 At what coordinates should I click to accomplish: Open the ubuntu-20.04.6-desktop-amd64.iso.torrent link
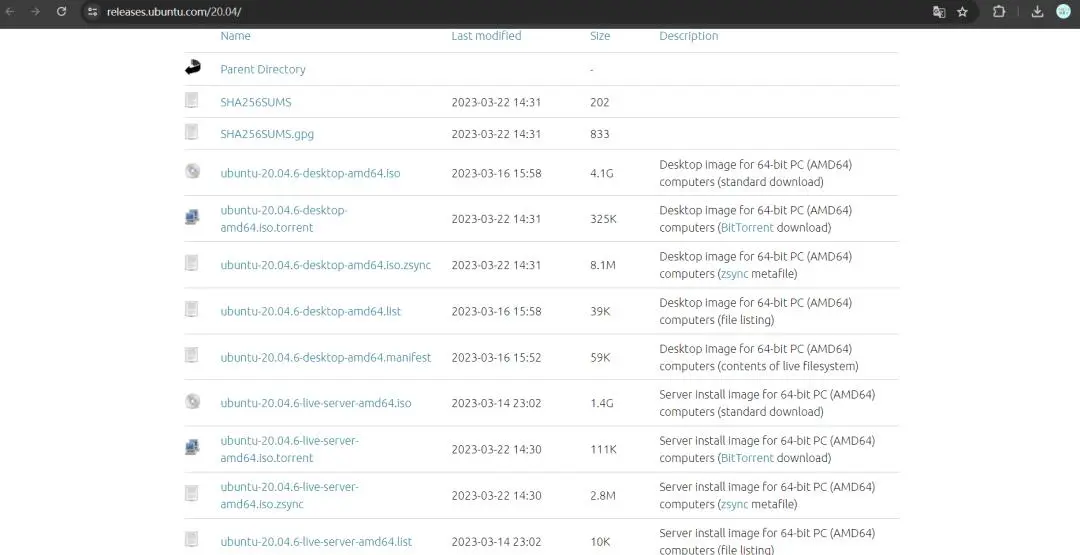pos(284,219)
